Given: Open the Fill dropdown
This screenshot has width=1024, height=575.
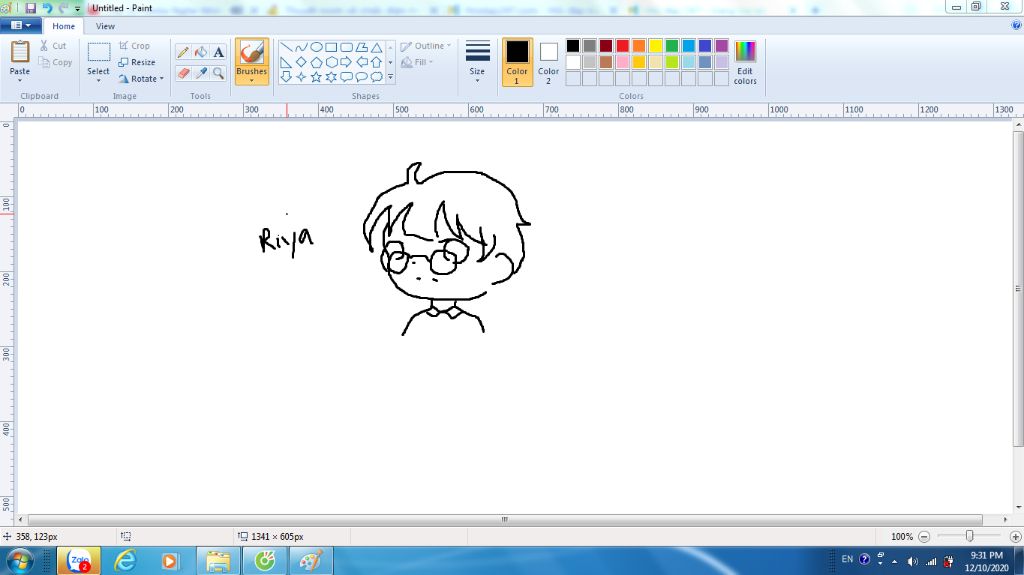Looking at the screenshot, I should pos(417,62).
